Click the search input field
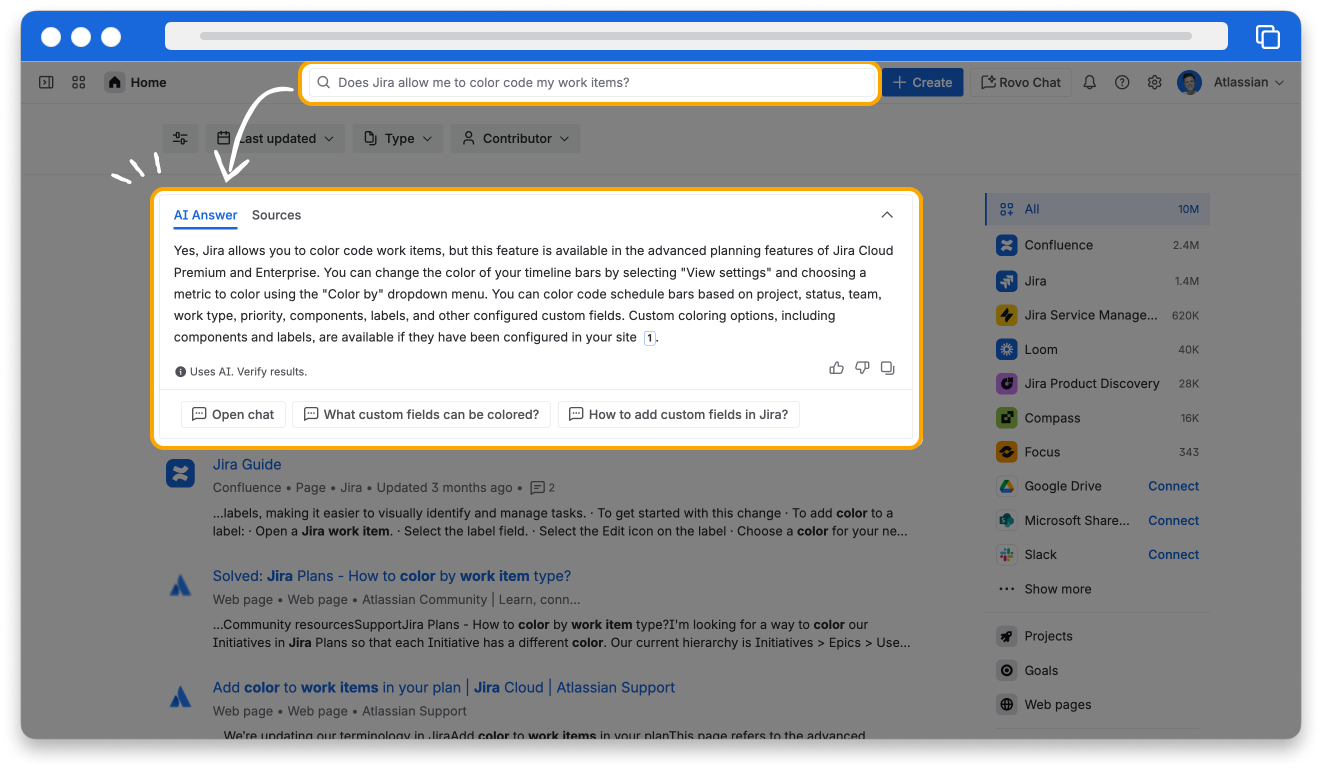Image resolution: width=1322 pixels, height=770 pixels. tap(590, 83)
